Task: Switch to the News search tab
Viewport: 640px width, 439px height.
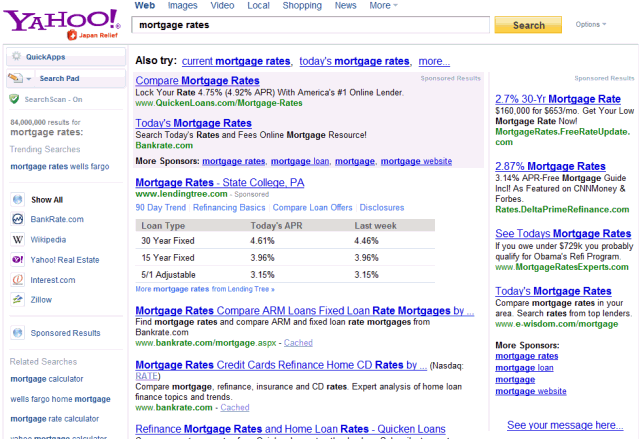Action: (x=345, y=6)
